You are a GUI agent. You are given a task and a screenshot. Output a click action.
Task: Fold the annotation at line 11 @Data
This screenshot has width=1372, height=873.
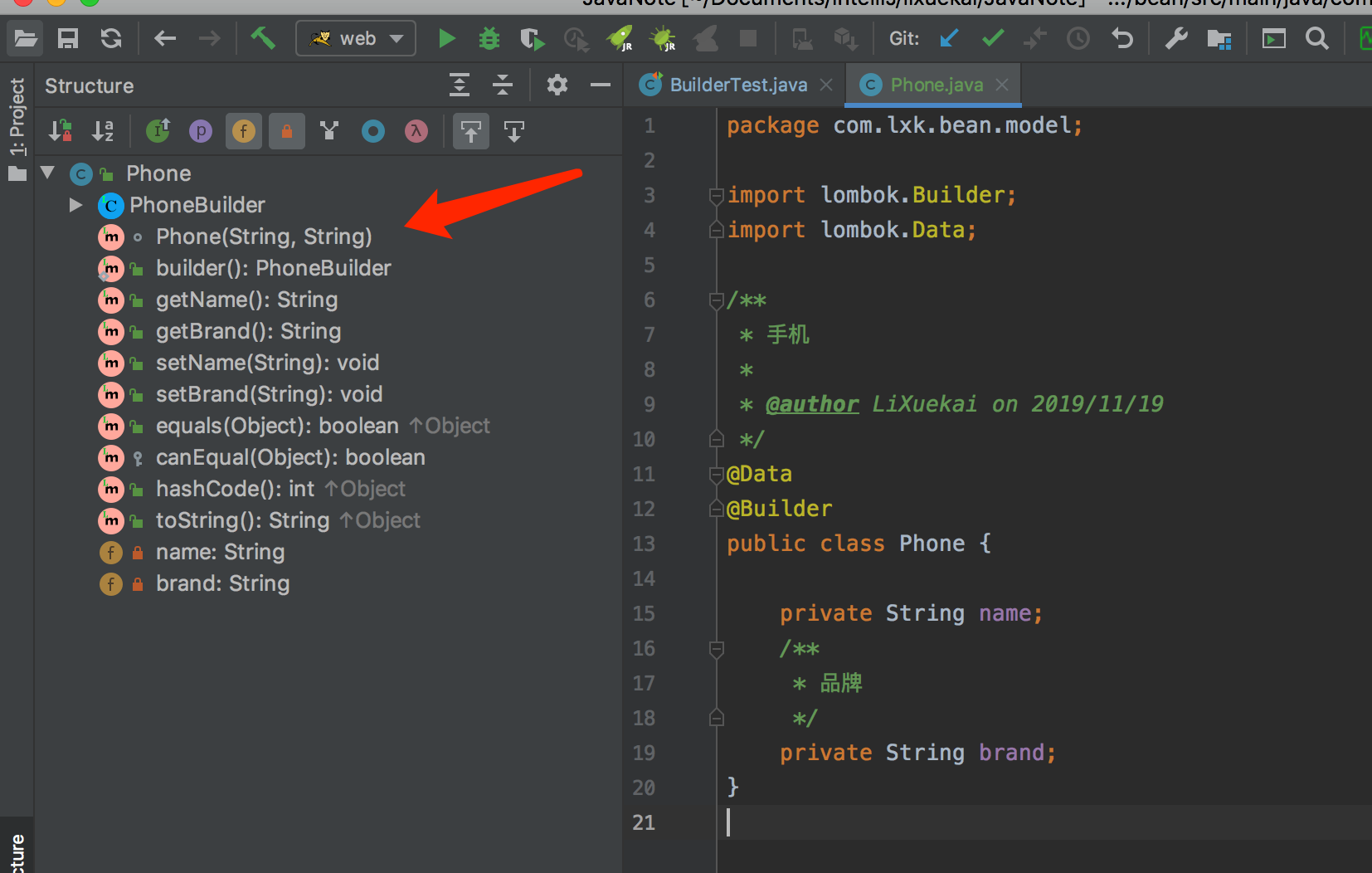pyautogui.click(x=717, y=475)
